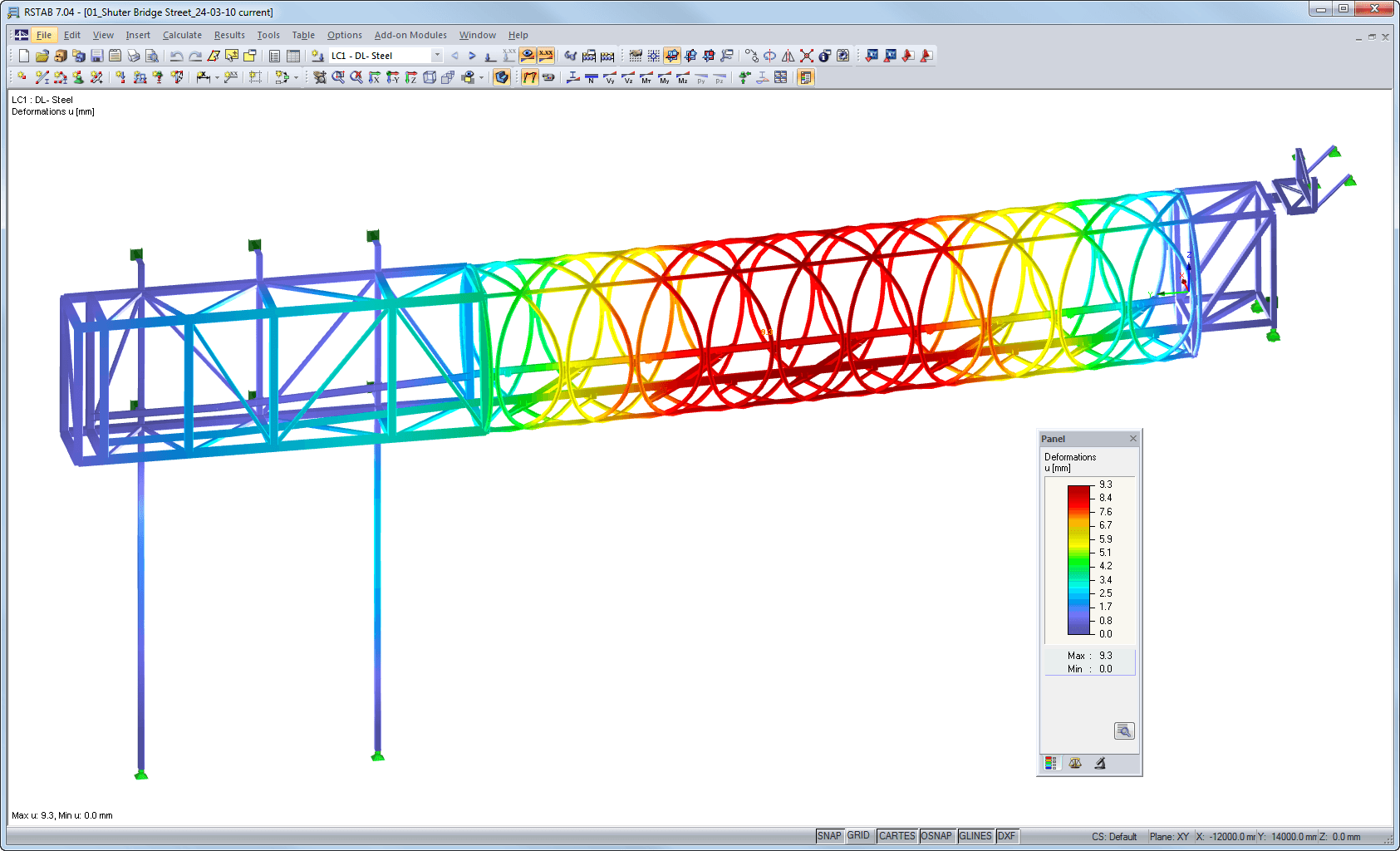Show bending moment My results
1400x851 pixels.
pyautogui.click(x=665, y=77)
